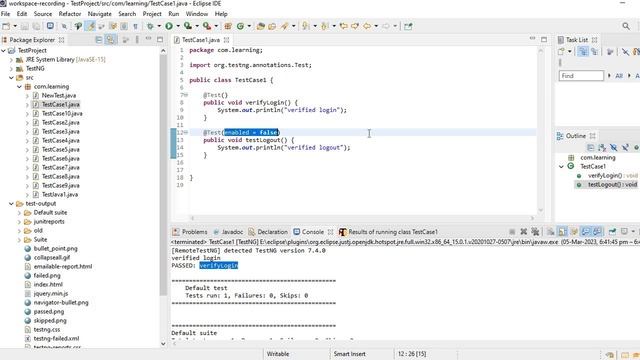
Task: Open Results of running class TestCase1 tab
Action: 388,232
